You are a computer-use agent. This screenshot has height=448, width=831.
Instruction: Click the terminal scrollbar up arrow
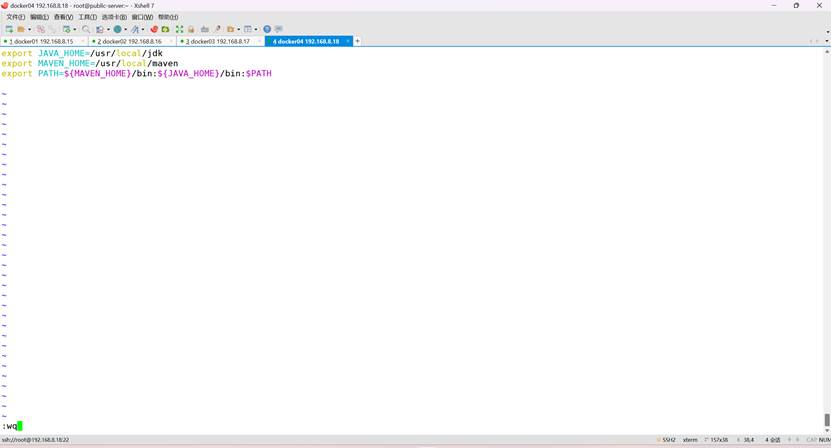(x=827, y=51)
